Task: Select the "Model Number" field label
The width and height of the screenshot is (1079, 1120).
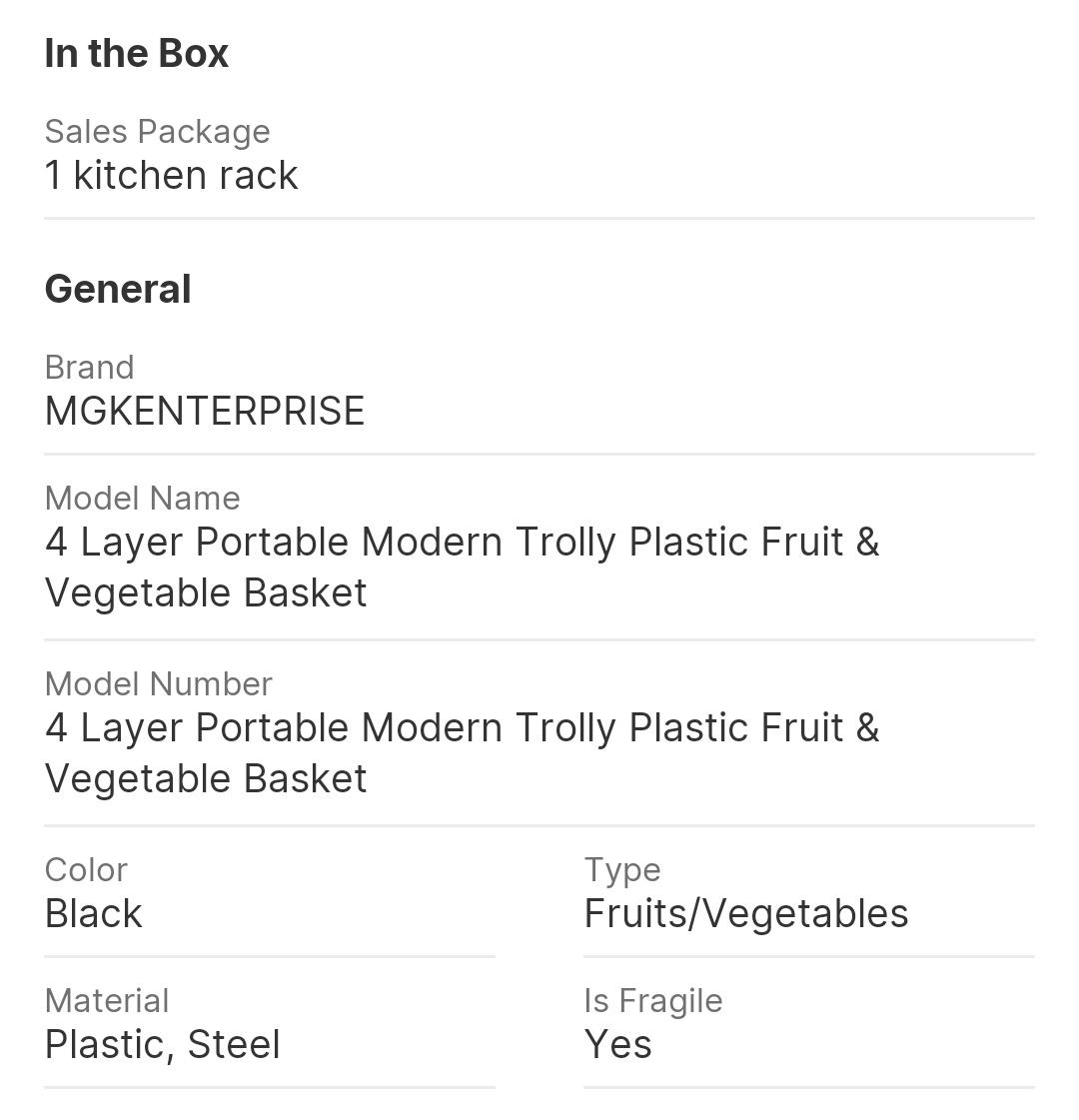Action: (x=158, y=683)
